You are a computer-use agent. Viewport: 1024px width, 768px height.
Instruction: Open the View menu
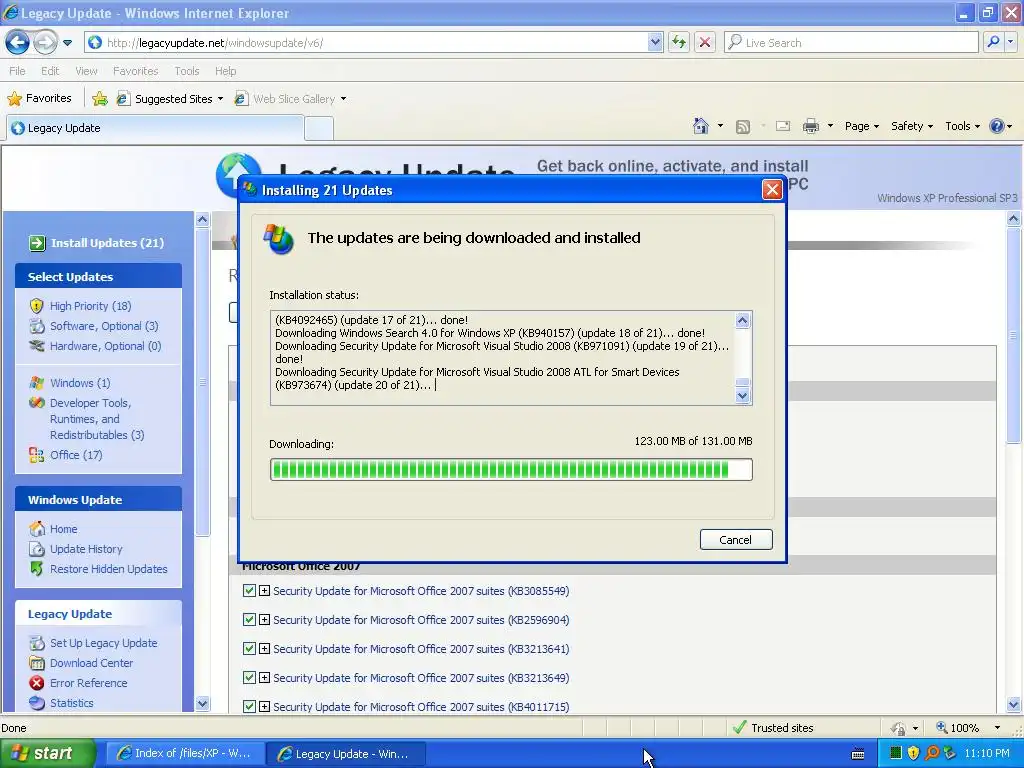pos(86,71)
